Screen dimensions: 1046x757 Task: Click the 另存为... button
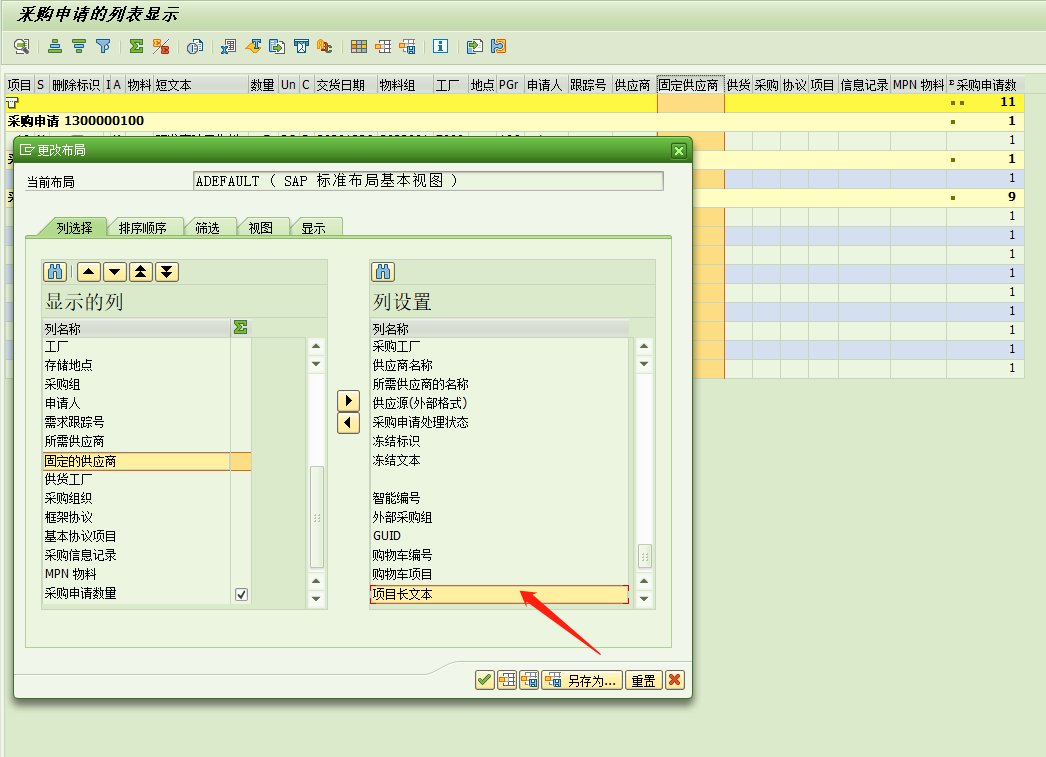click(582, 680)
